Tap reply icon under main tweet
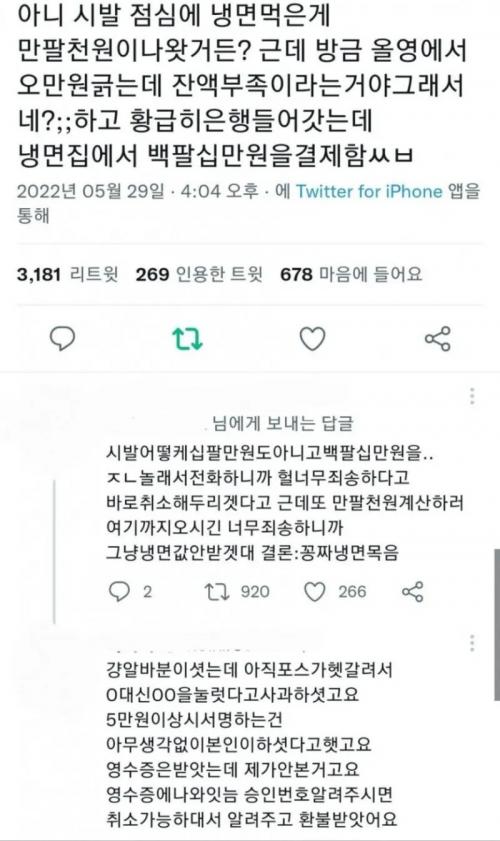The width and height of the screenshot is (500, 841). pyautogui.click(x=62, y=339)
